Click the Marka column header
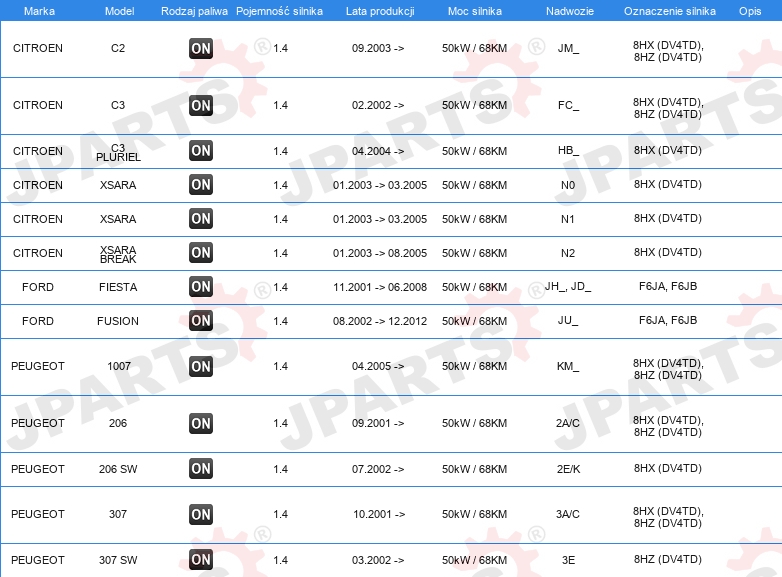Image resolution: width=782 pixels, height=577 pixels. pyautogui.click(x=39, y=11)
